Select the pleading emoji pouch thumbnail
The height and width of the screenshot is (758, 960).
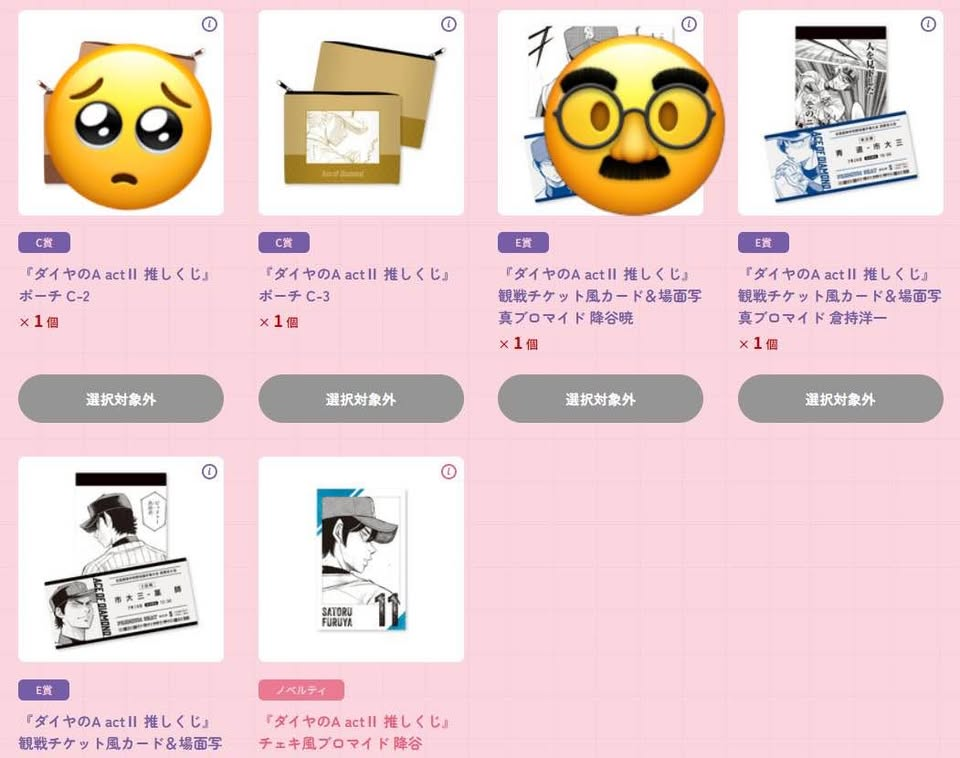pos(121,113)
